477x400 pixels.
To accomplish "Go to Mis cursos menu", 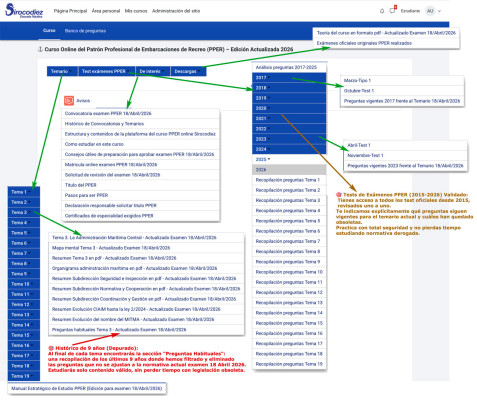I will (136, 11).
